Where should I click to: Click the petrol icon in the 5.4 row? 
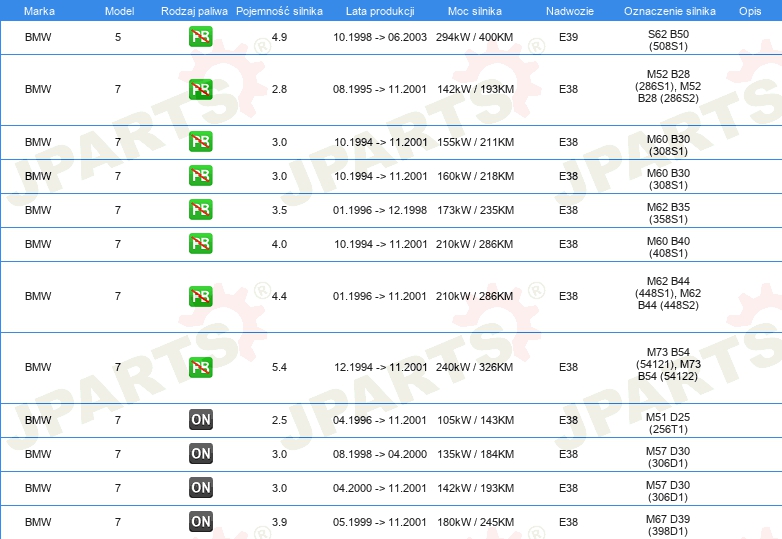coord(200,367)
